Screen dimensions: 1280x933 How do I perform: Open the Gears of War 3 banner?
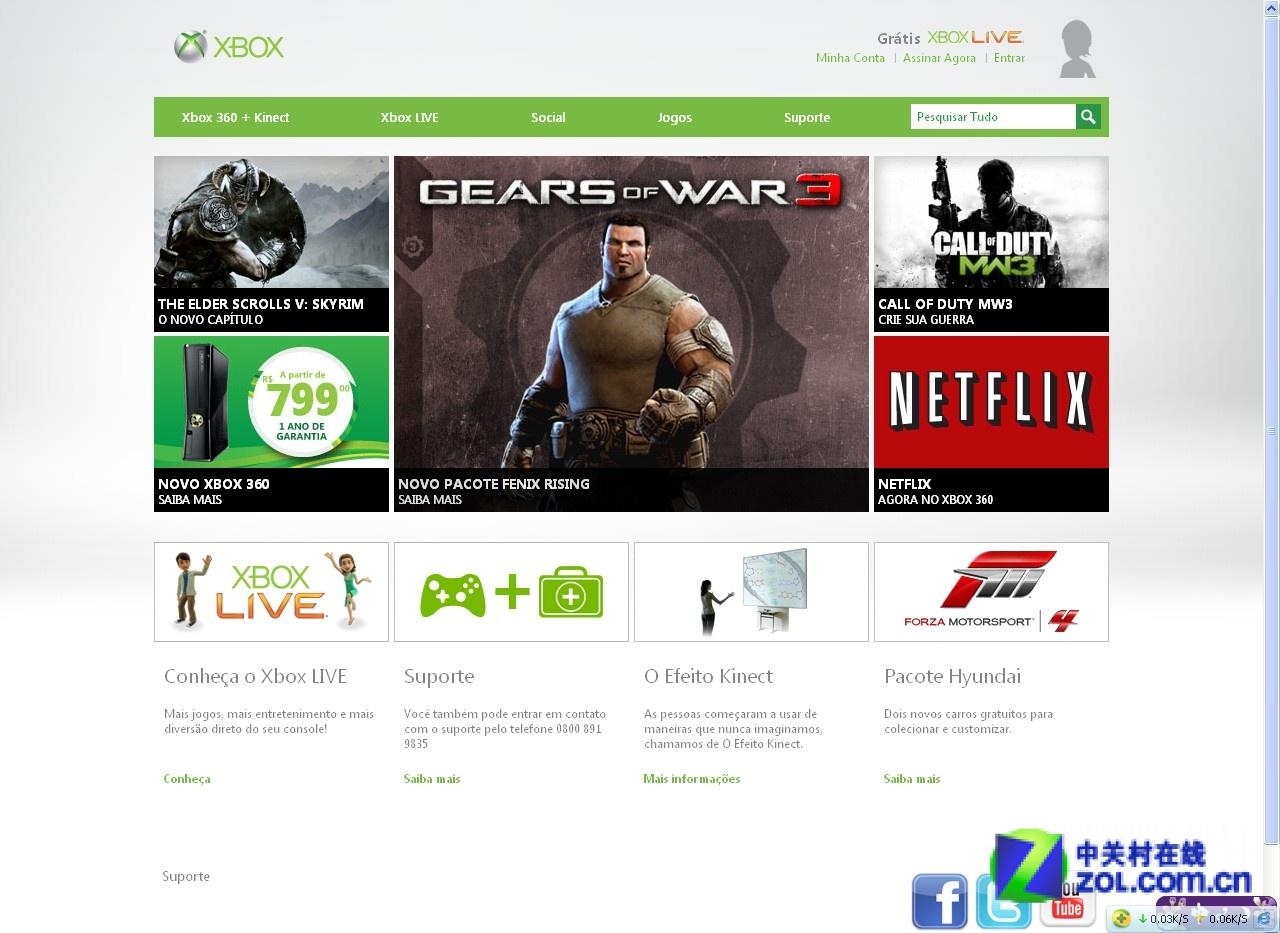tap(631, 334)
